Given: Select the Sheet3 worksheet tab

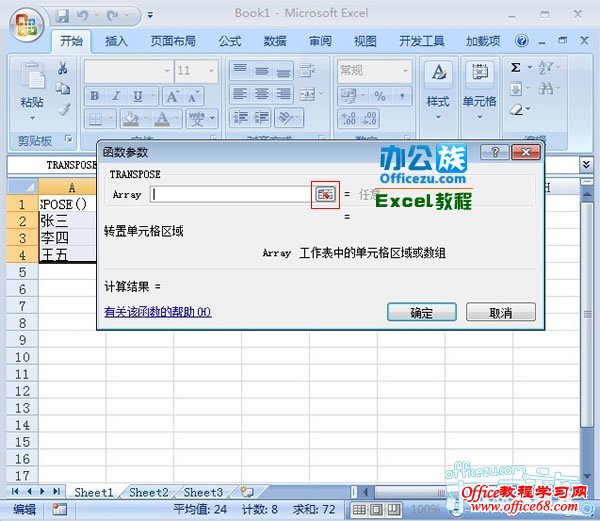Looking at the screenshot, I should pyautogui.click(x=203, y=492).
